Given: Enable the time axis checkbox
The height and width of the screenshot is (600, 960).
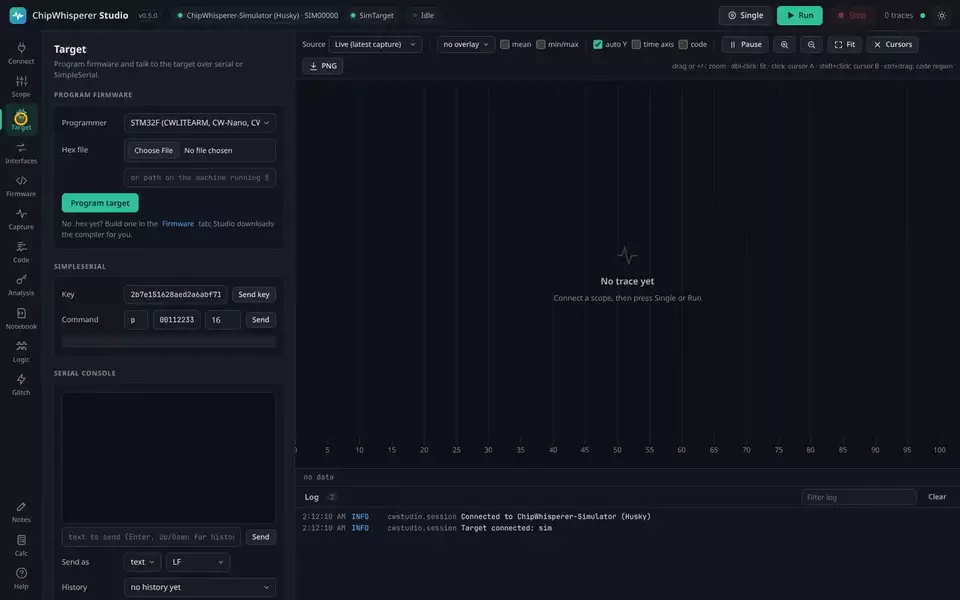Looking at the screenshot, I should [636, 44].
